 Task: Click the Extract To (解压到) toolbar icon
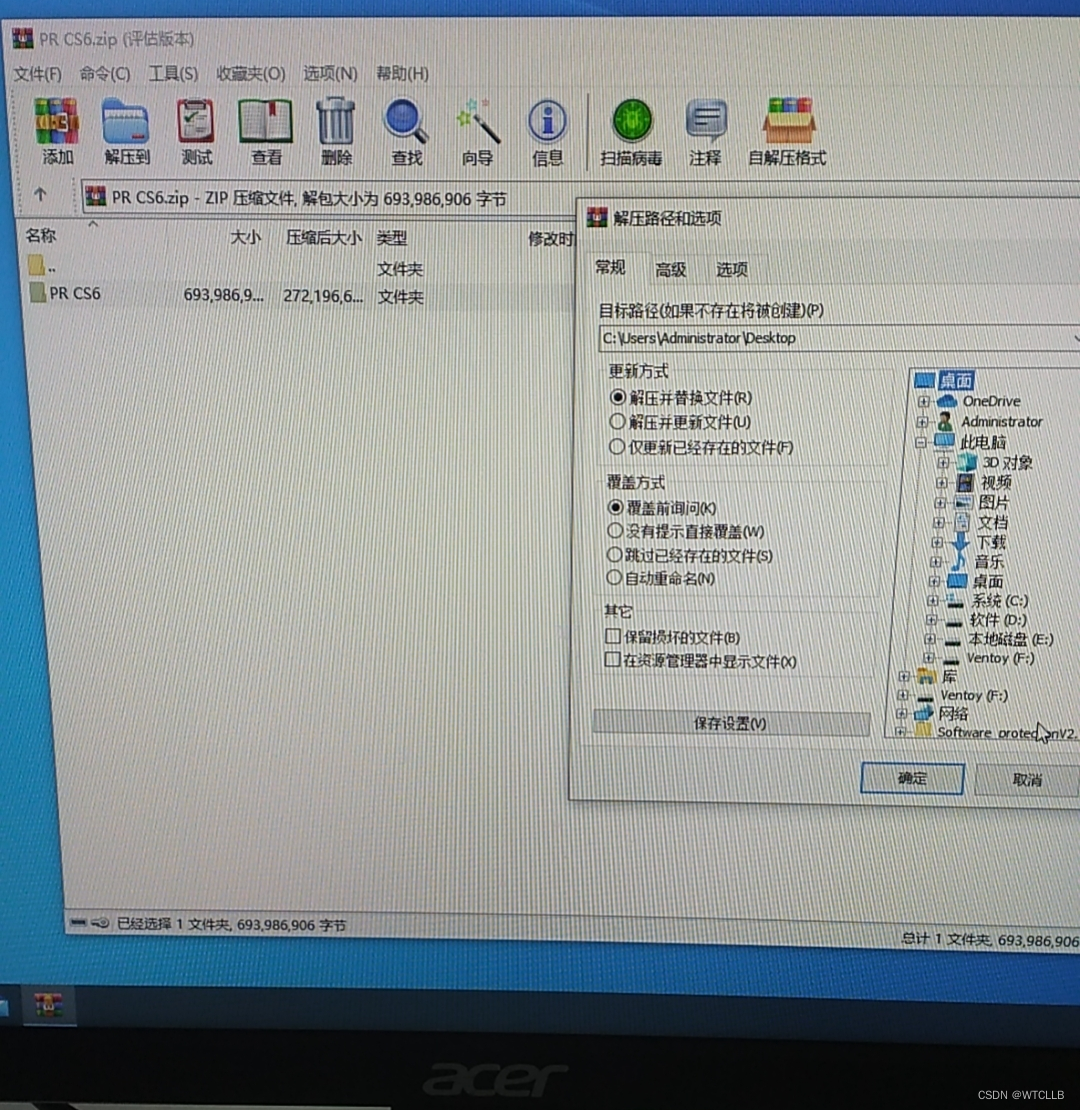(125, 122)
